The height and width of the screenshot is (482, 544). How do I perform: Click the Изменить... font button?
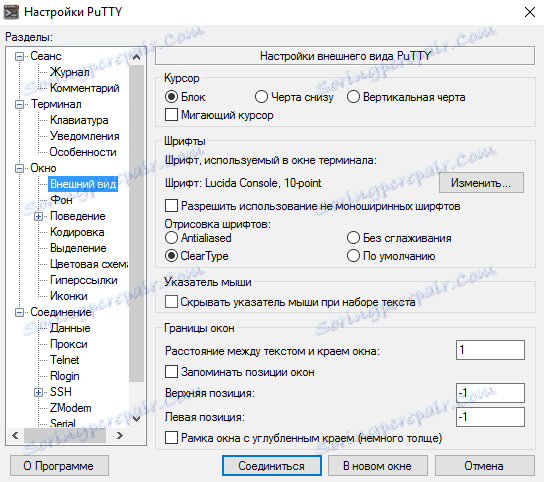coord(481,183)
